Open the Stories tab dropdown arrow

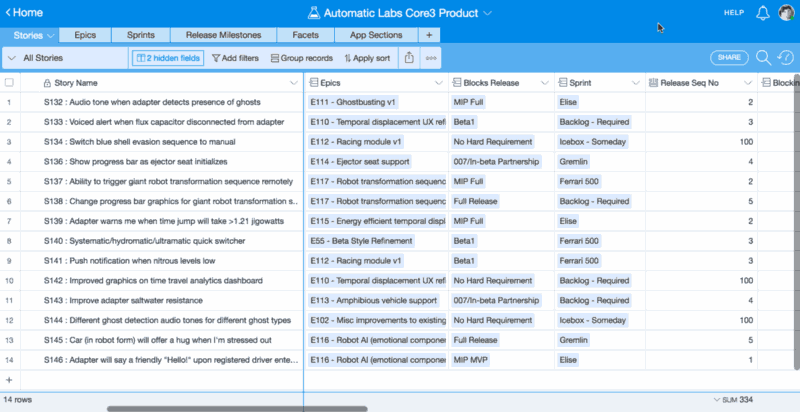click(50, 36)
